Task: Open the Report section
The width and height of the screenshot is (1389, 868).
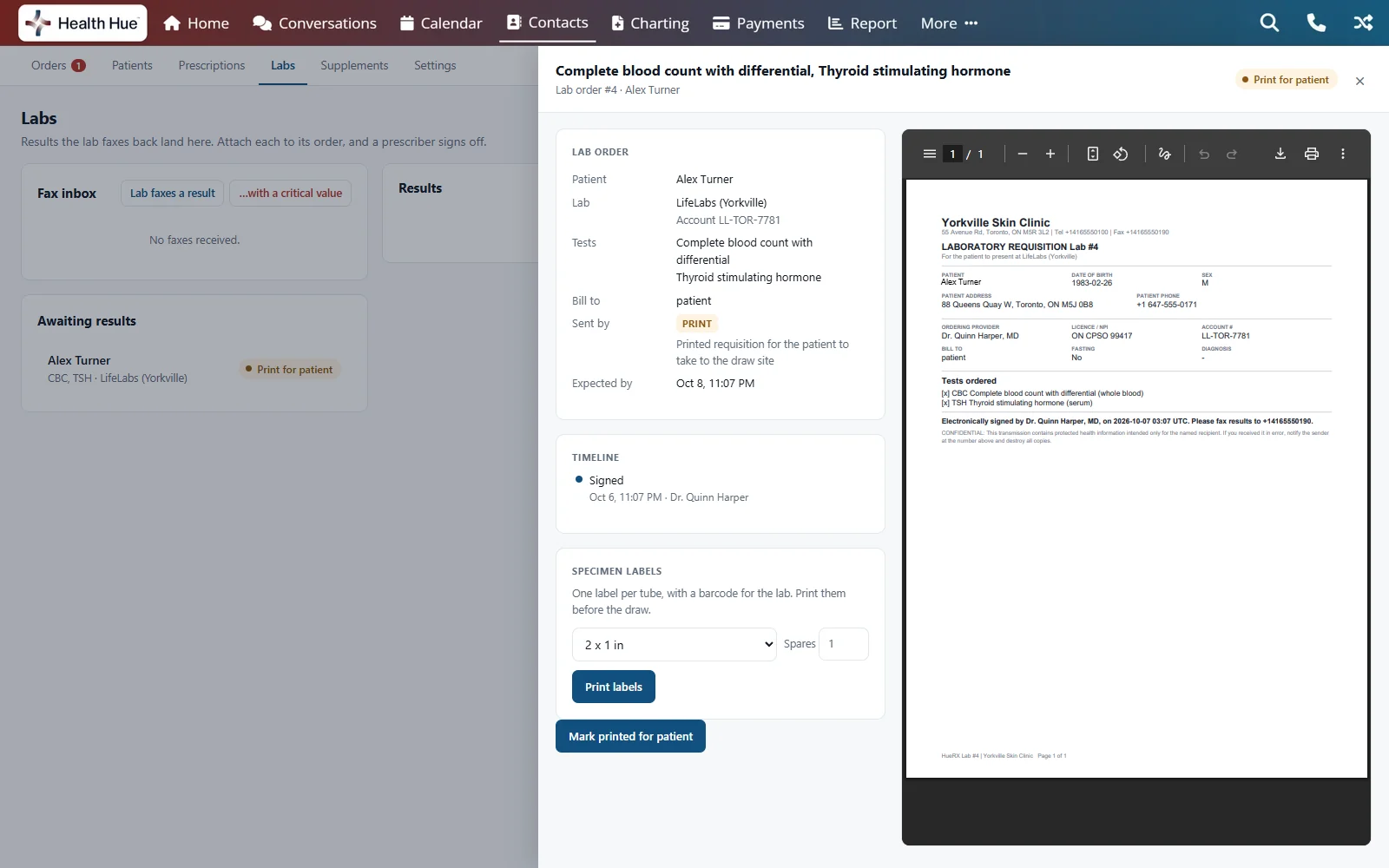Action: pyautogui.click(x=862, y=23)
